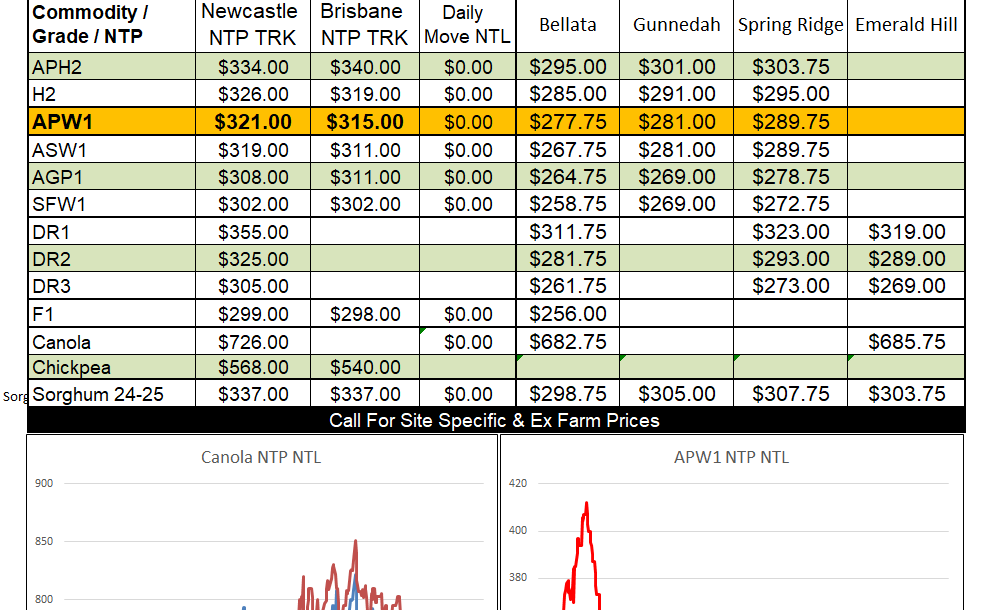Select the Brisbane NTP TRK column header
Screen dimensions: 996x610
point(364,26)
